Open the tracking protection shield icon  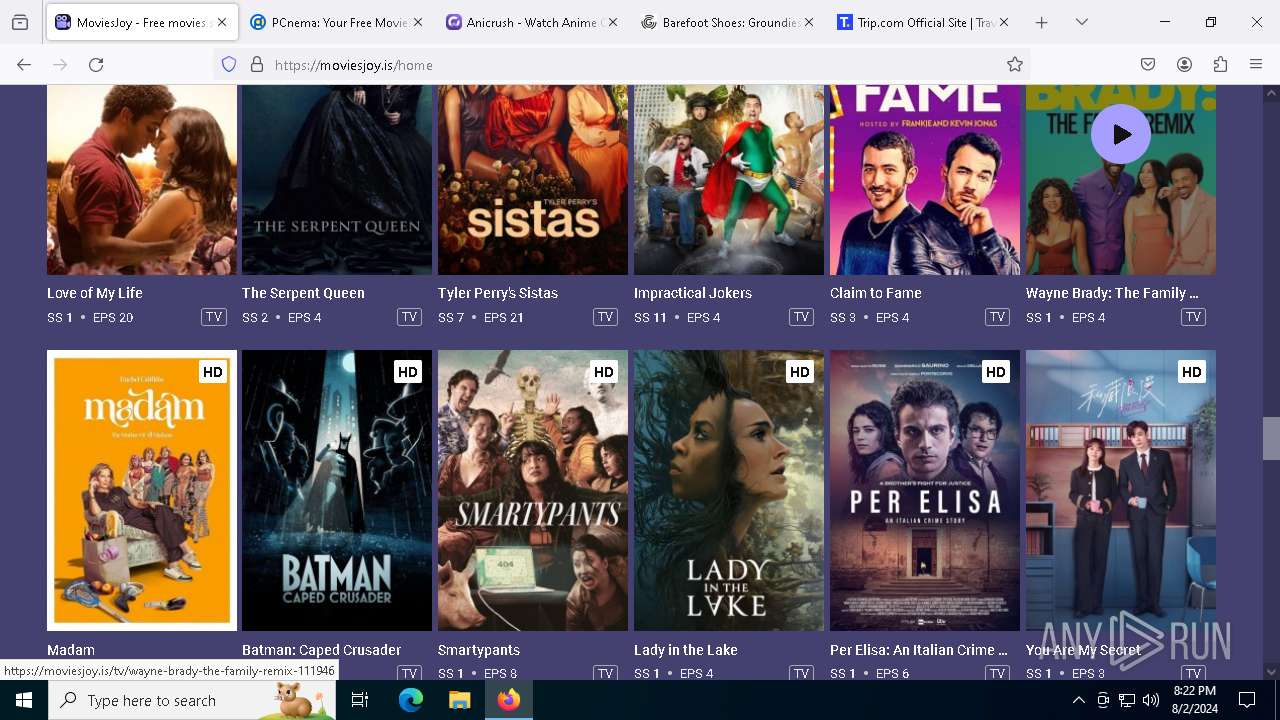click(229, 64)
